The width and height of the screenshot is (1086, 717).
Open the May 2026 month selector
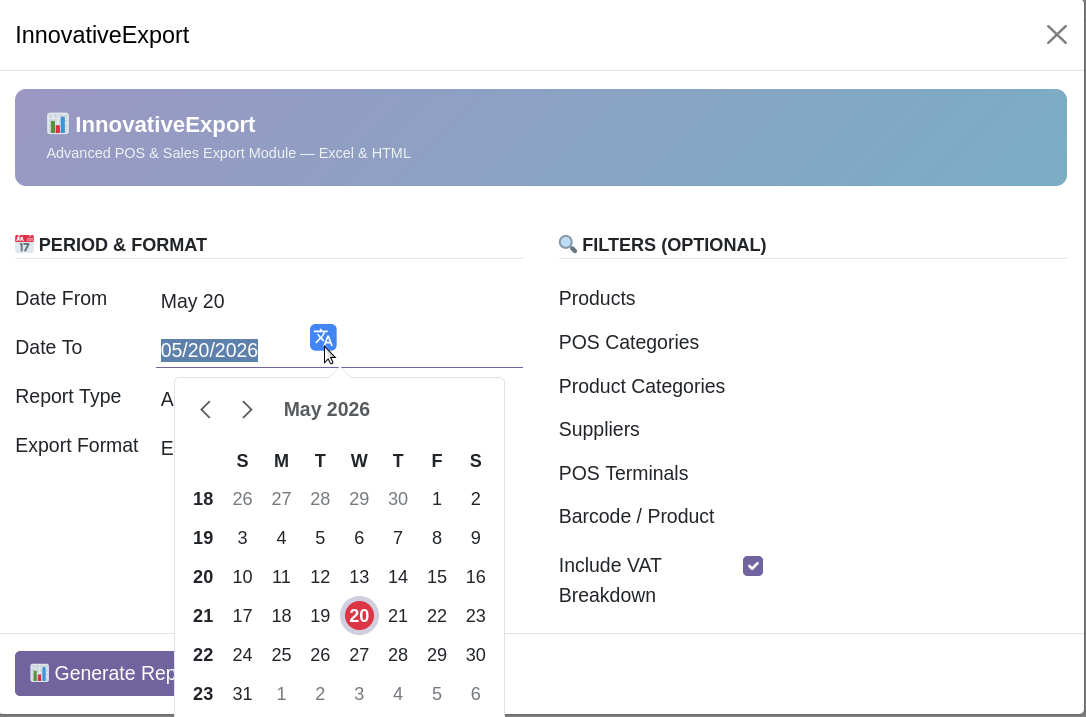point(327,409)
